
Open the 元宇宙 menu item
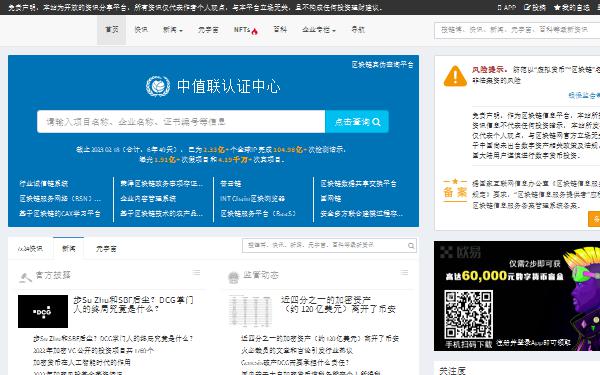[208, 30]
